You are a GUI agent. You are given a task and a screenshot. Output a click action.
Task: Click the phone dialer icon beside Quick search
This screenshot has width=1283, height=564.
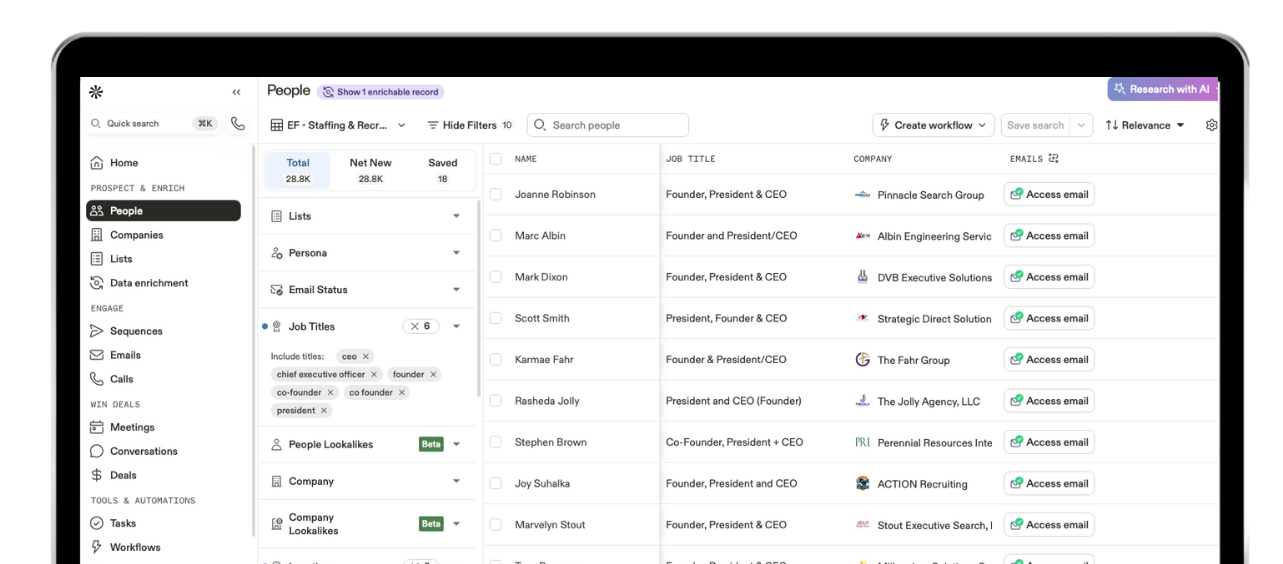click(x=237, y=124)
